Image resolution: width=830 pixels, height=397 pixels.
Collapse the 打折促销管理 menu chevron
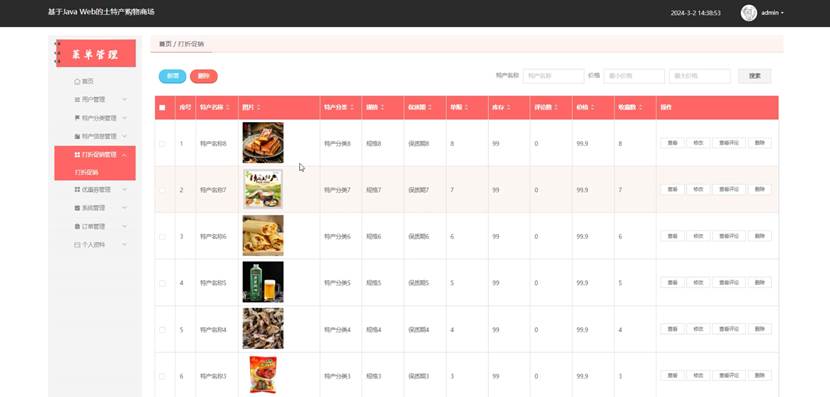[124, 155]
